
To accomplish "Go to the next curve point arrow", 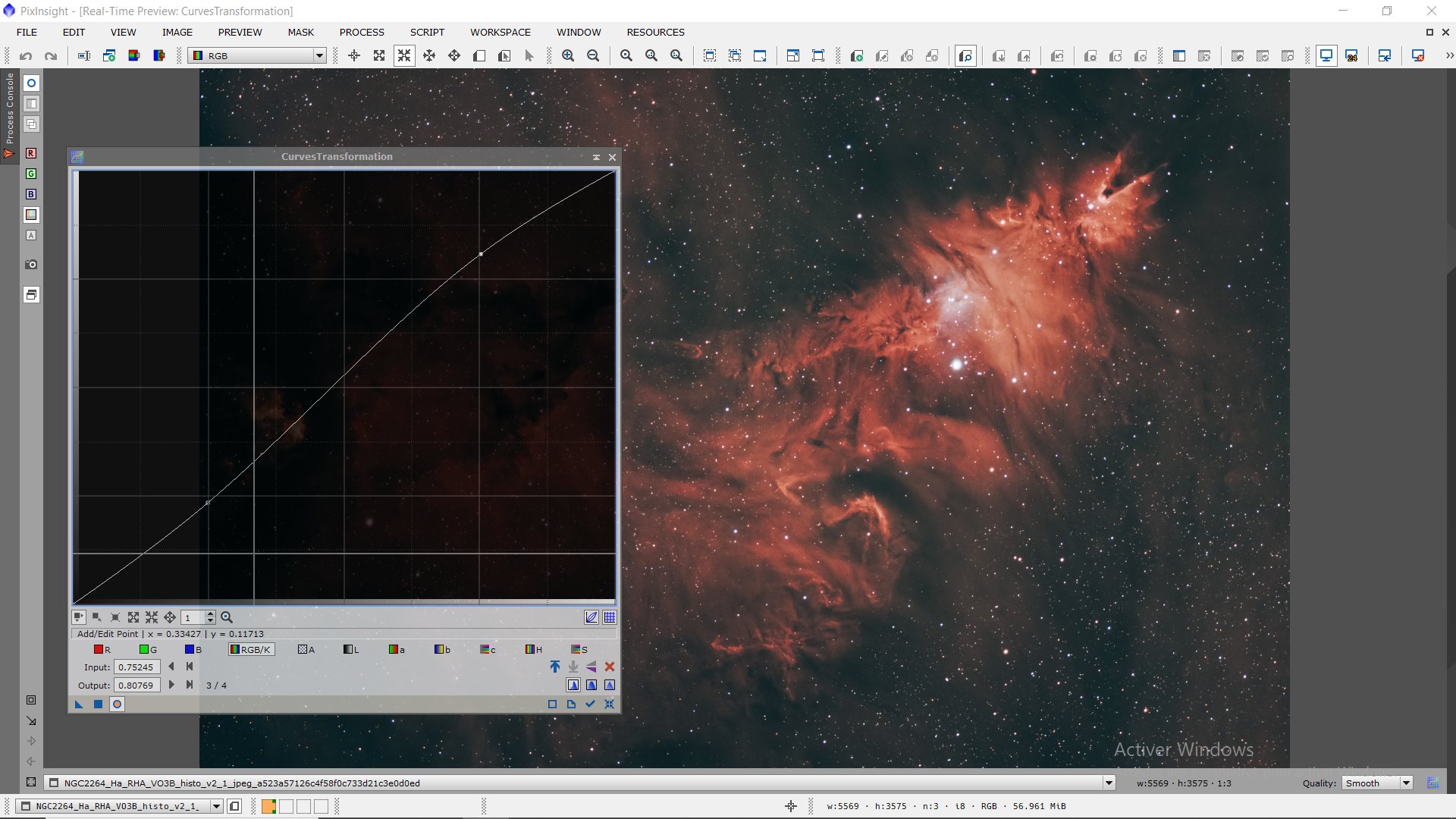I will click(x=171, y=685).
